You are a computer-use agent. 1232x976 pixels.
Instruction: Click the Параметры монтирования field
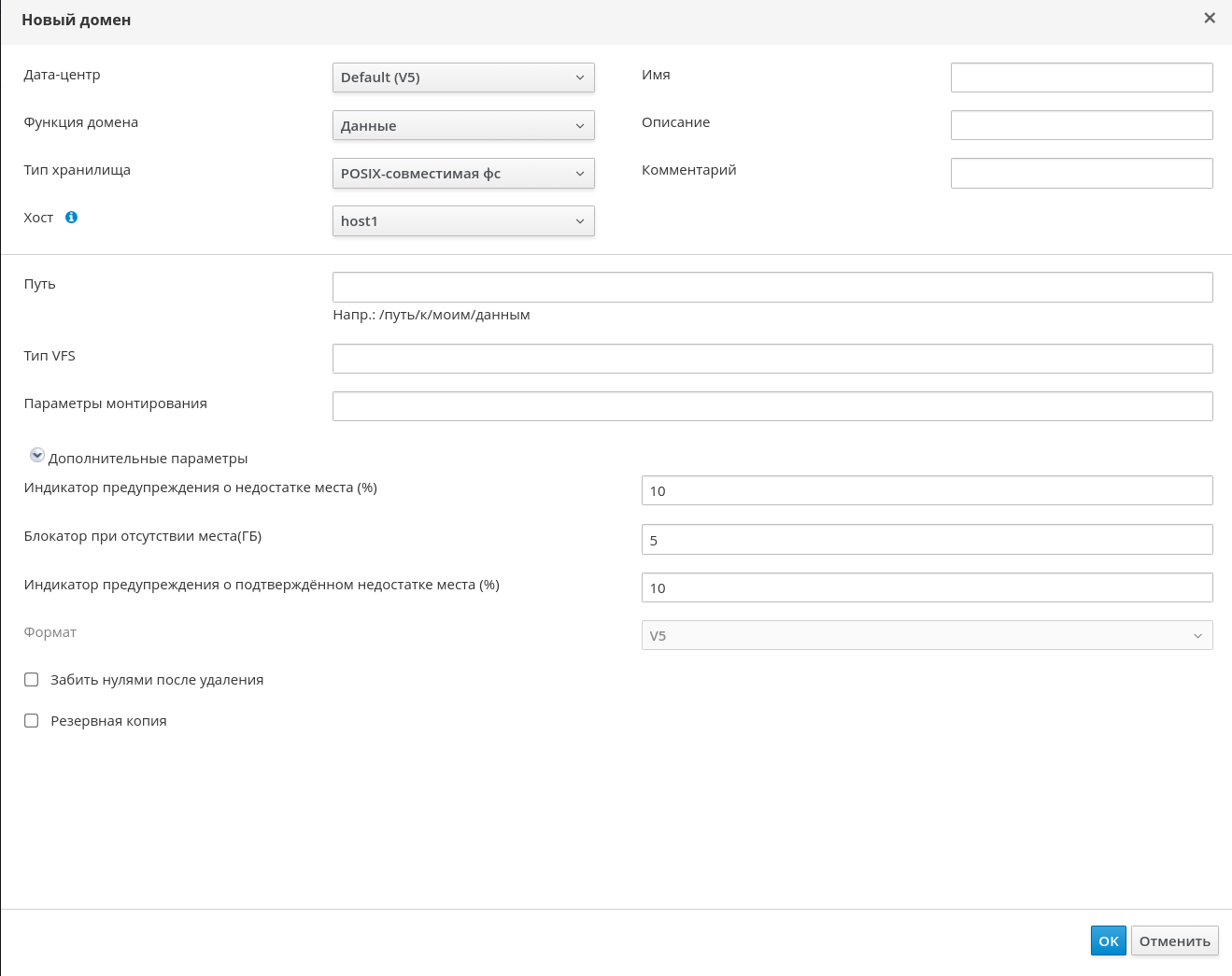pos(772,406)
